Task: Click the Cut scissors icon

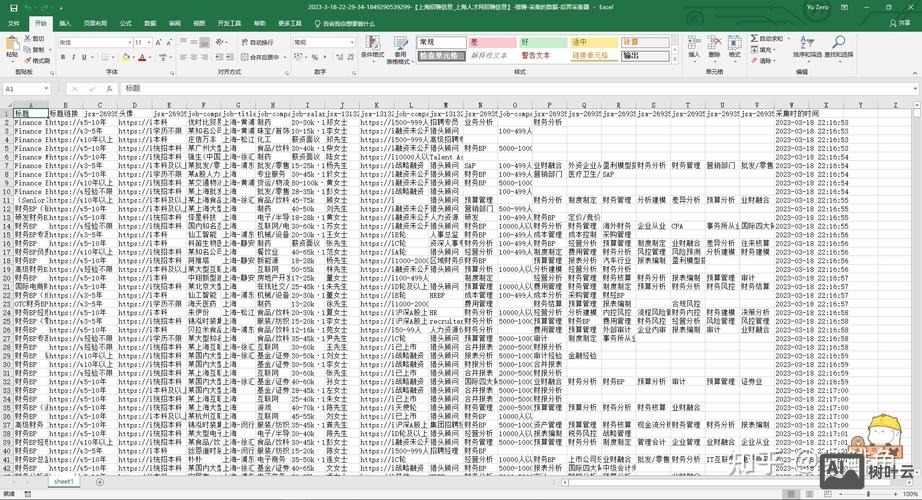Action: tap(28, 38)
